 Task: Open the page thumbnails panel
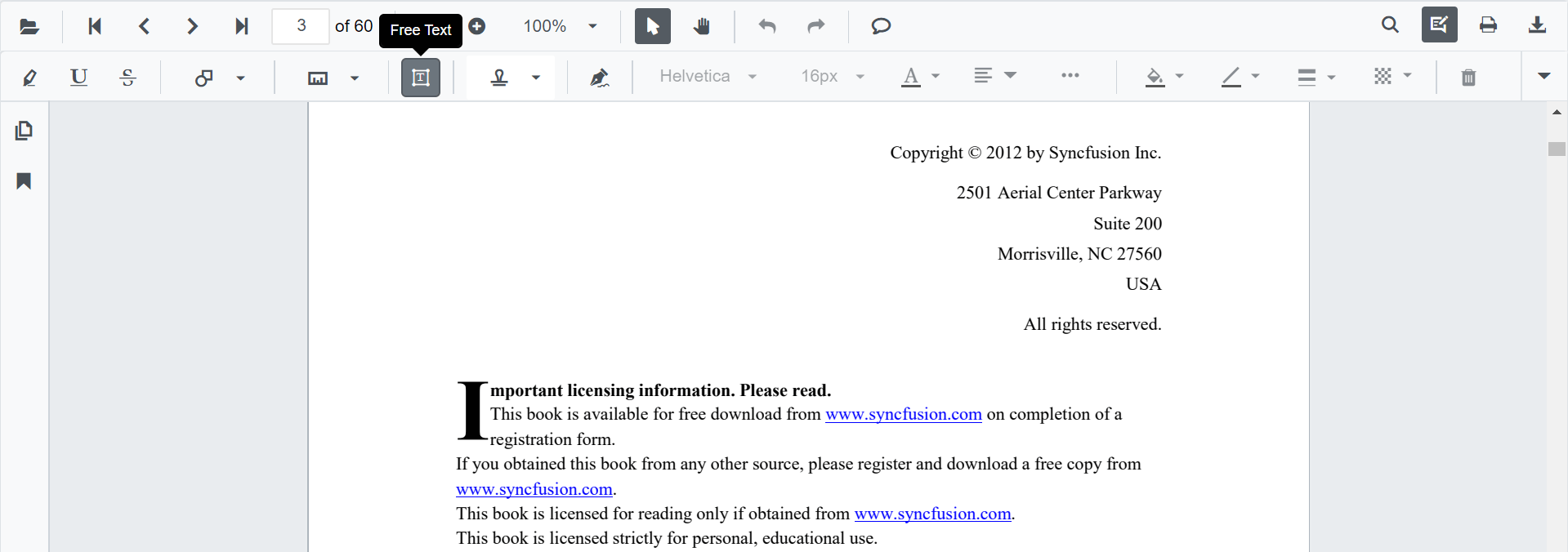(x=25, y=131)
